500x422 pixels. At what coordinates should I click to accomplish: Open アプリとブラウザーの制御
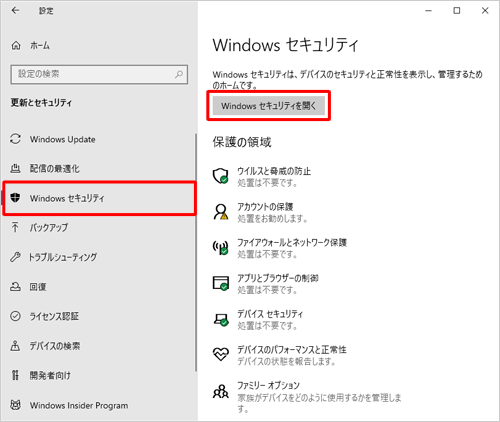278,278
